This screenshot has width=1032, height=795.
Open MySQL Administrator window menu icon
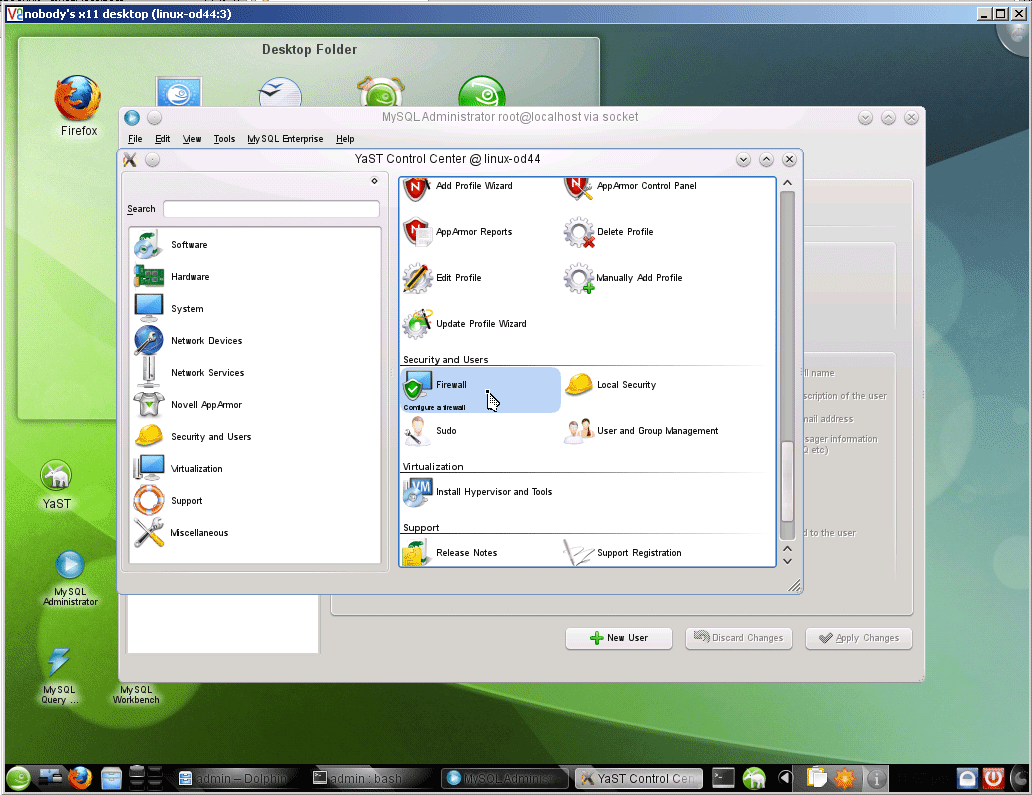coord(132,117)
